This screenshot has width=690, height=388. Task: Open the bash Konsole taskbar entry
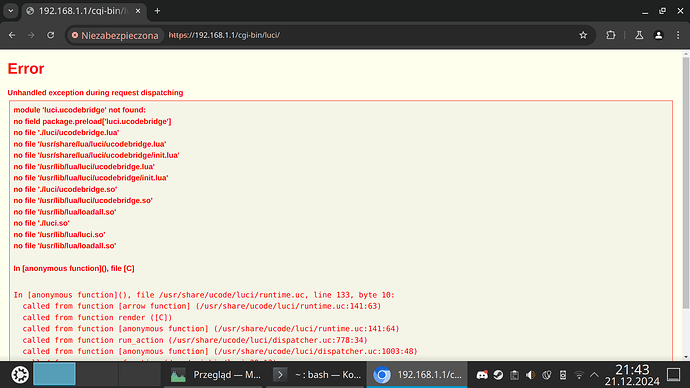click(x=316, y=375)
